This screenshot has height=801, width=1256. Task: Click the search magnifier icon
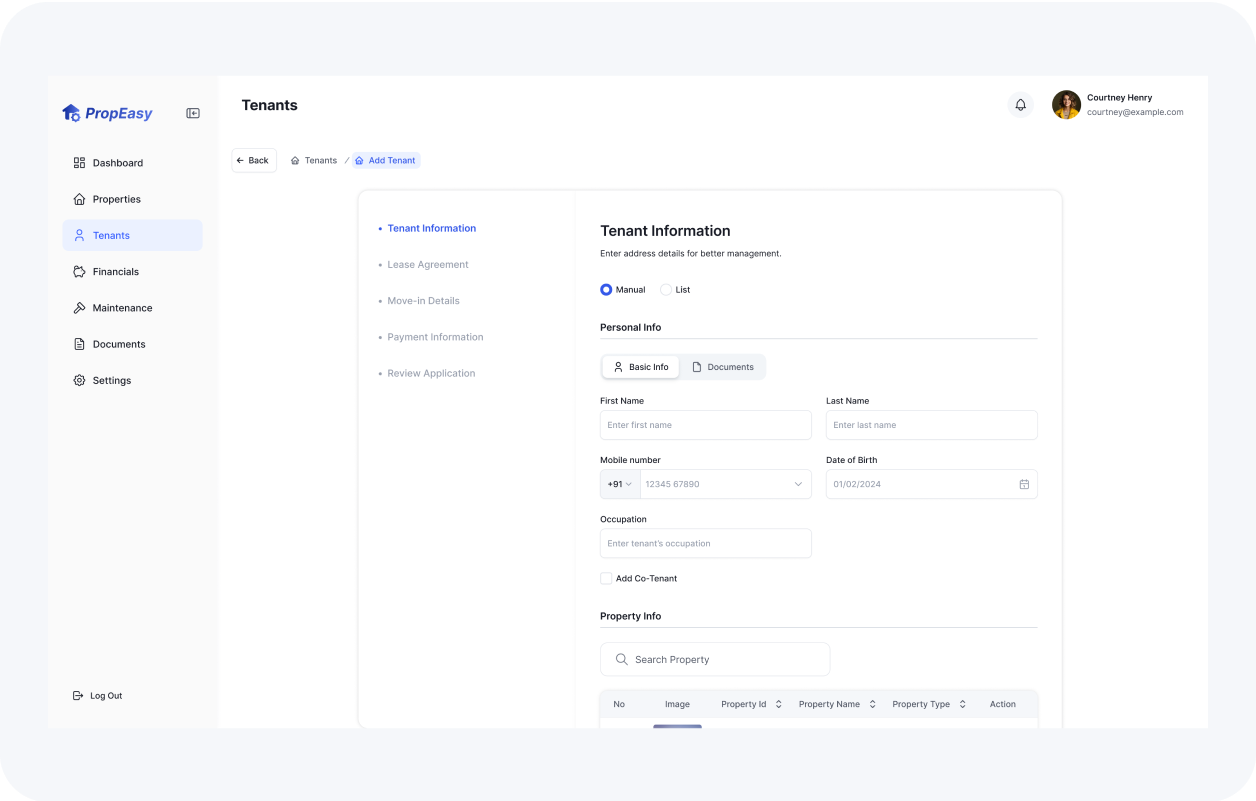click(x=622, y=659)
